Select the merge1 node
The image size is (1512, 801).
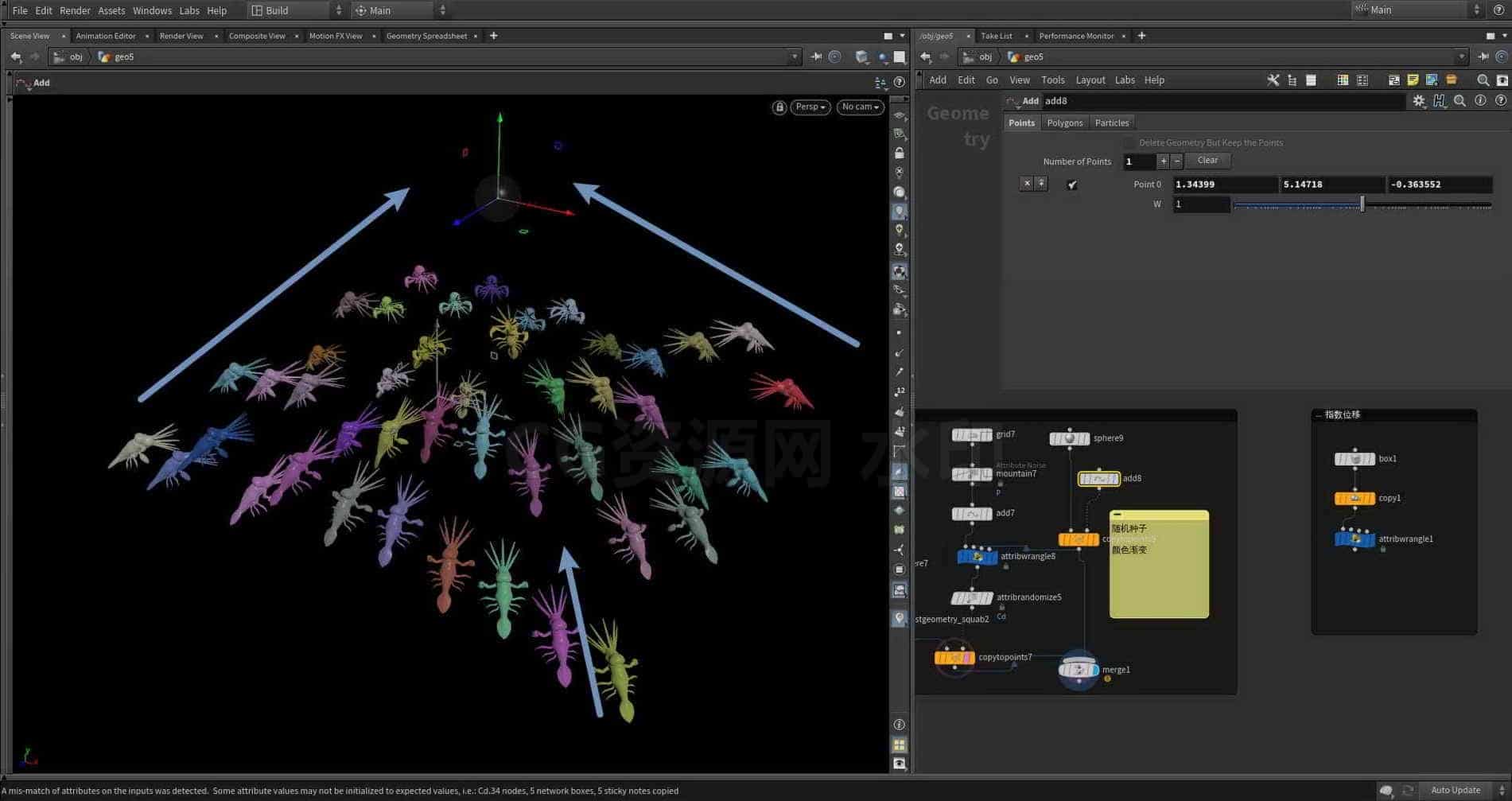1078,670
